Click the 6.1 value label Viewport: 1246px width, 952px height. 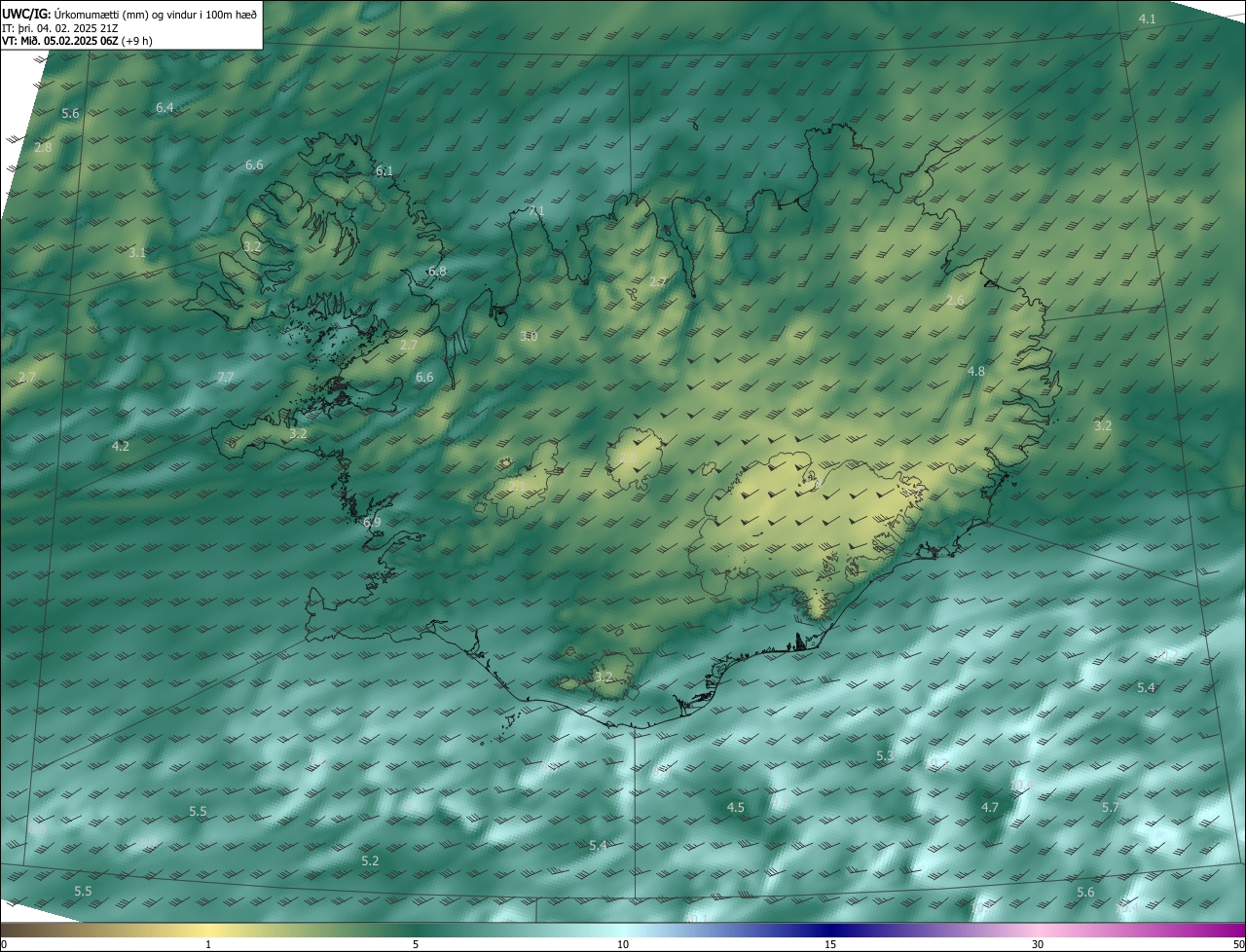pos(385,171)
